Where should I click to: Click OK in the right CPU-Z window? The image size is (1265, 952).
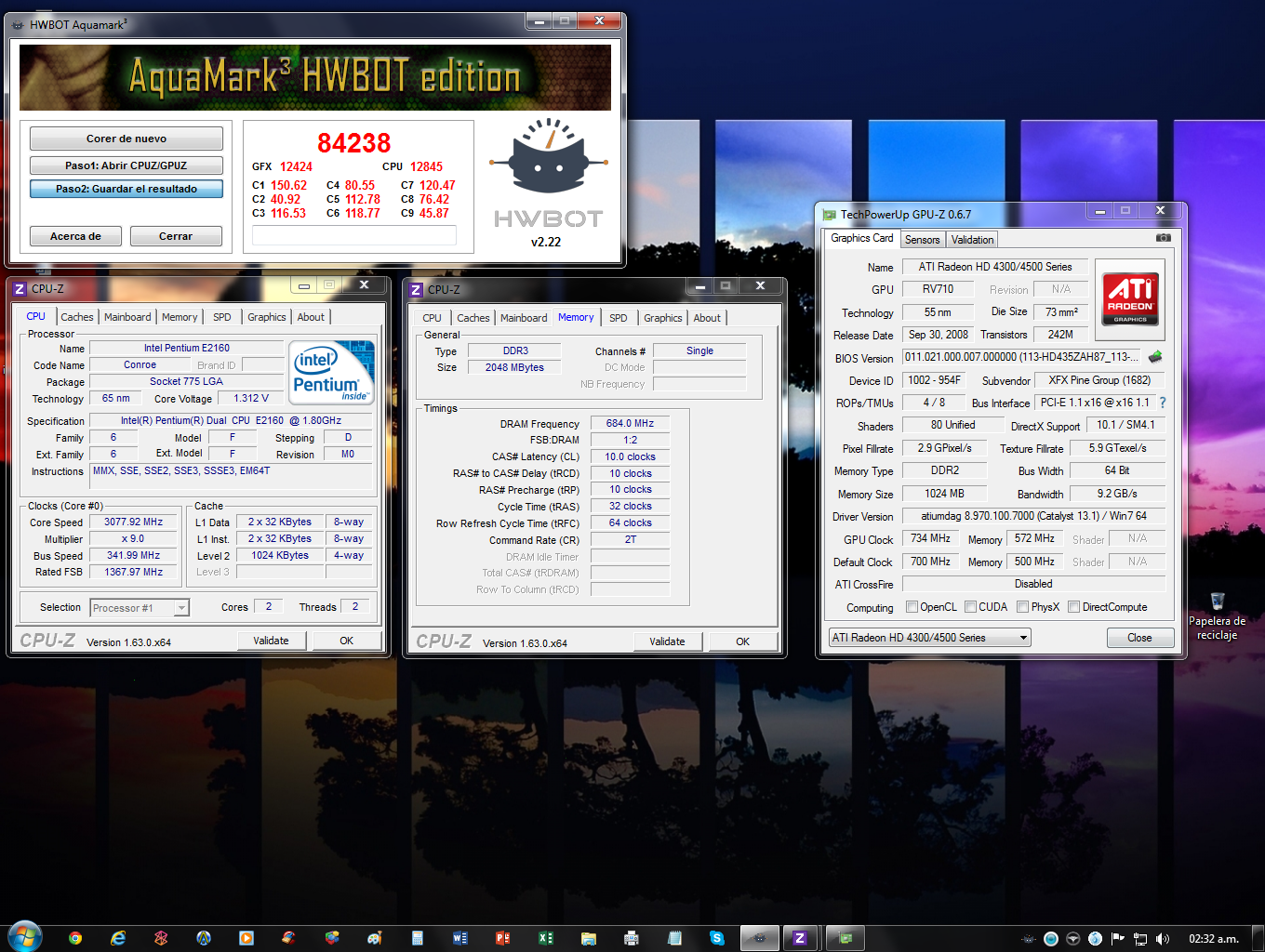(742, 641)
